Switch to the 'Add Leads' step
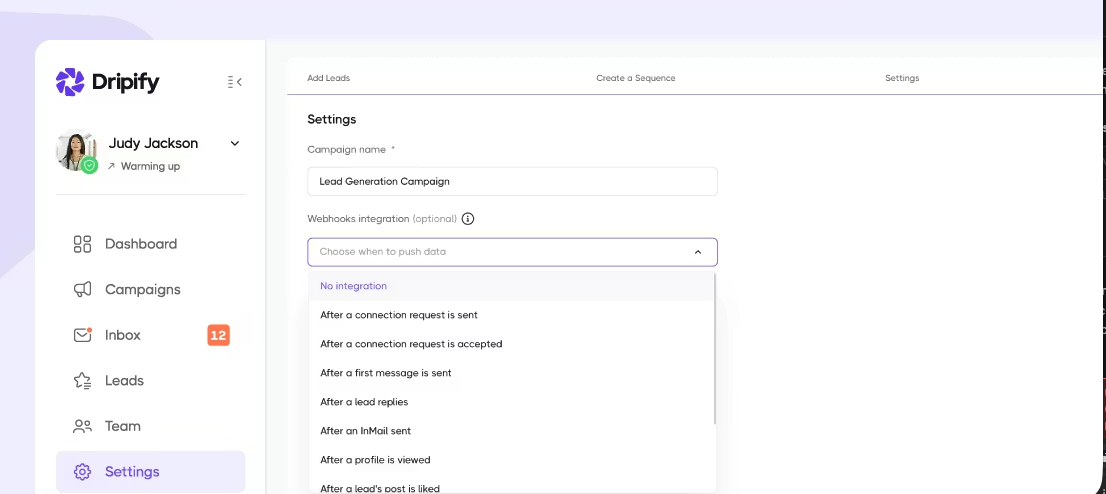 (328, 78)
